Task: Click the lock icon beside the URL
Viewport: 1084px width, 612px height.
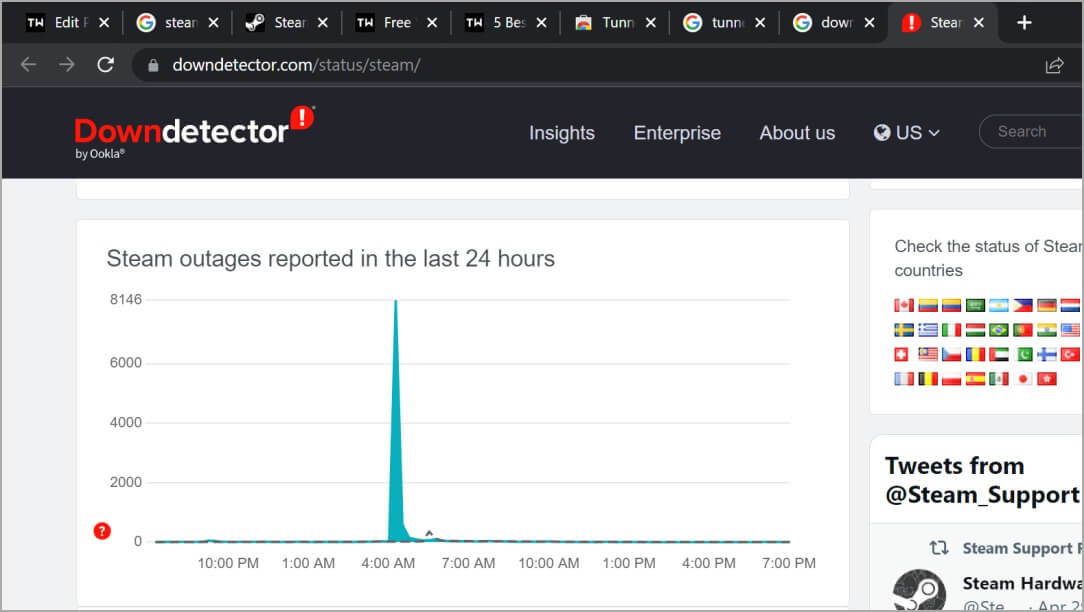Action: point(153,65)
